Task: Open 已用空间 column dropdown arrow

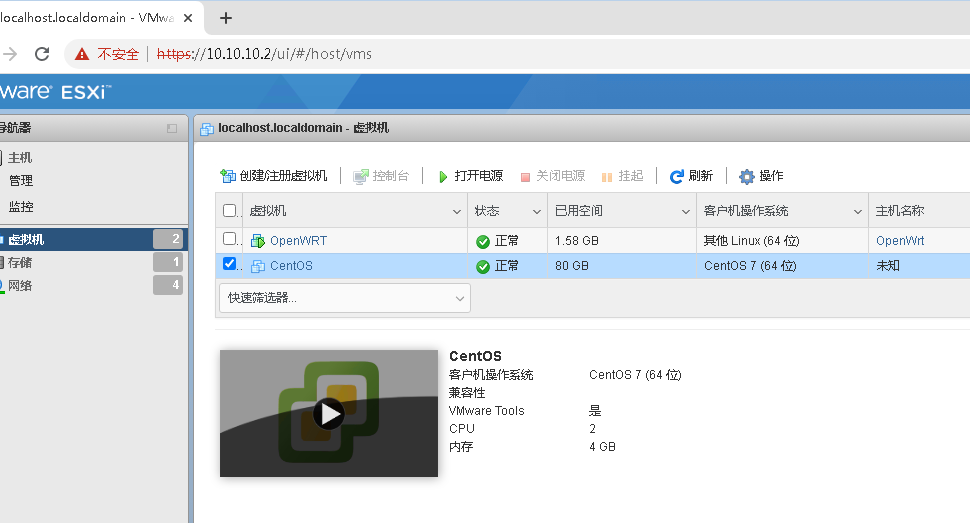Action: point(685,212)
